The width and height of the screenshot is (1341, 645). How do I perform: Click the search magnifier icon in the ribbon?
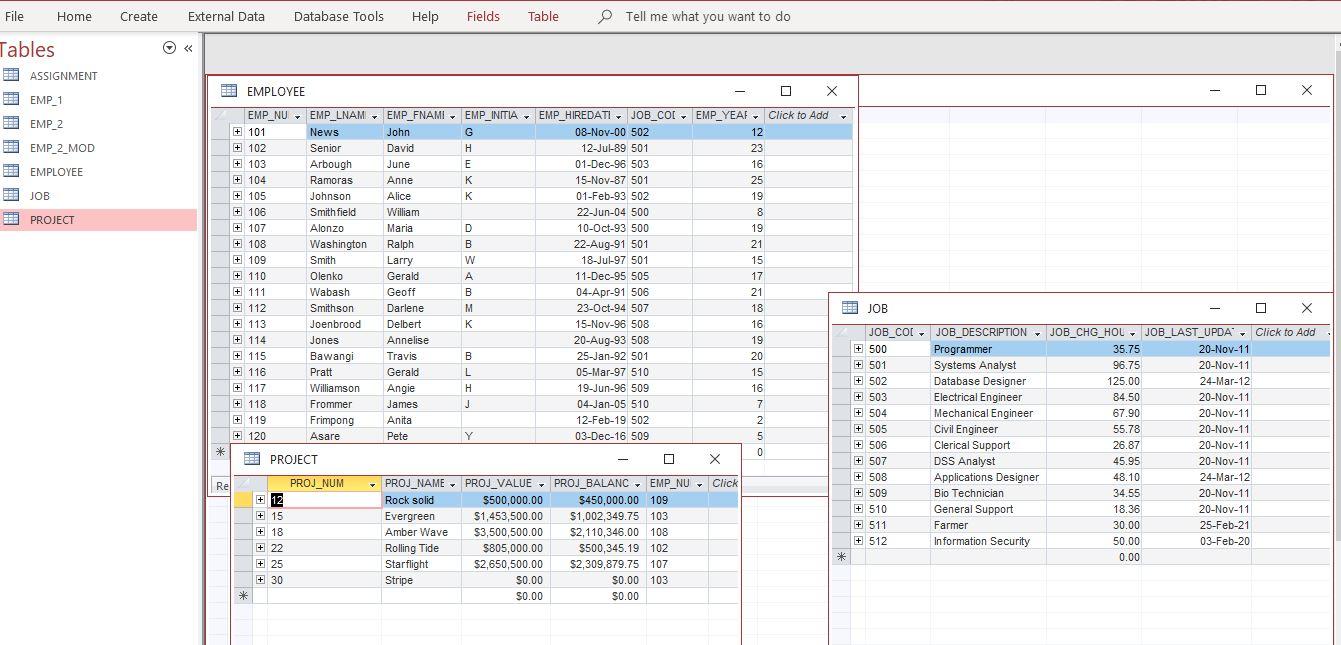pos(605,16)
